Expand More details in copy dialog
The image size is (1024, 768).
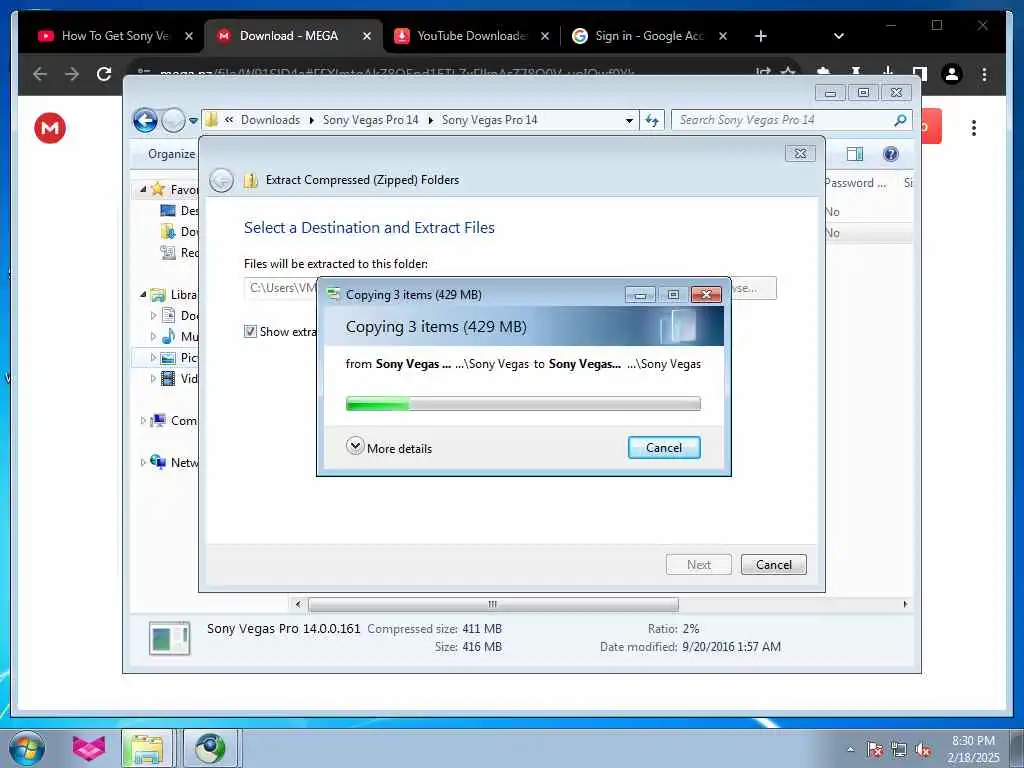coord(389,447)
